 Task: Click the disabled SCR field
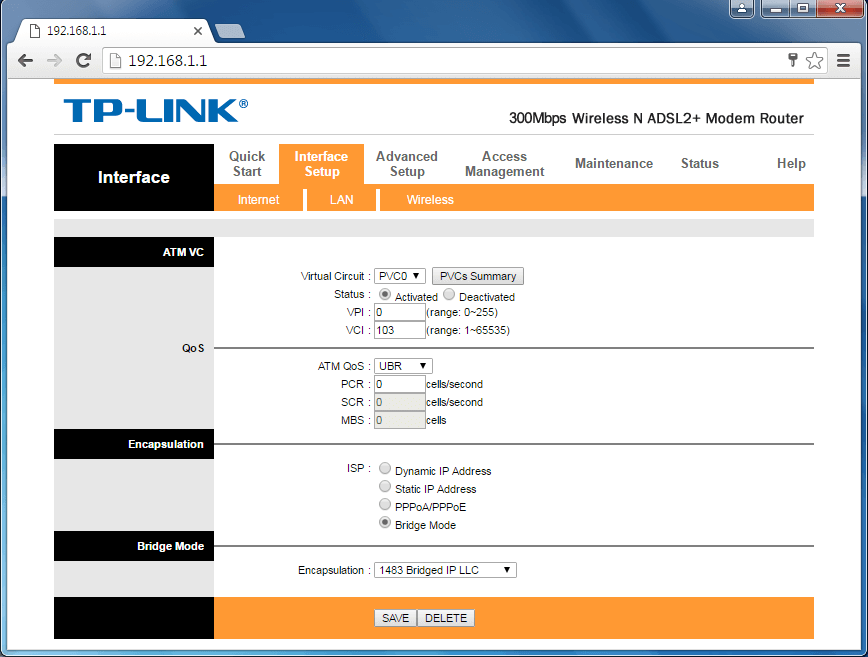400,402
